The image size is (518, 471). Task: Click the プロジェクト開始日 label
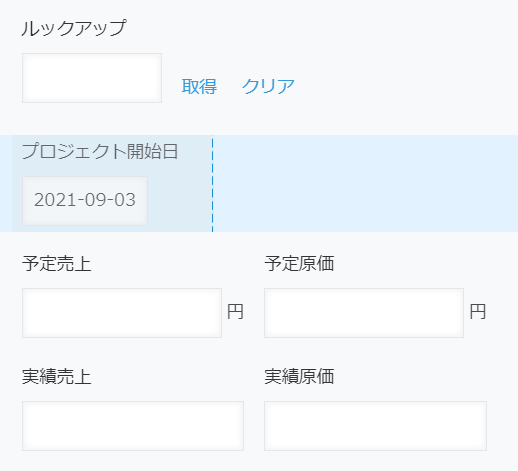100,151
